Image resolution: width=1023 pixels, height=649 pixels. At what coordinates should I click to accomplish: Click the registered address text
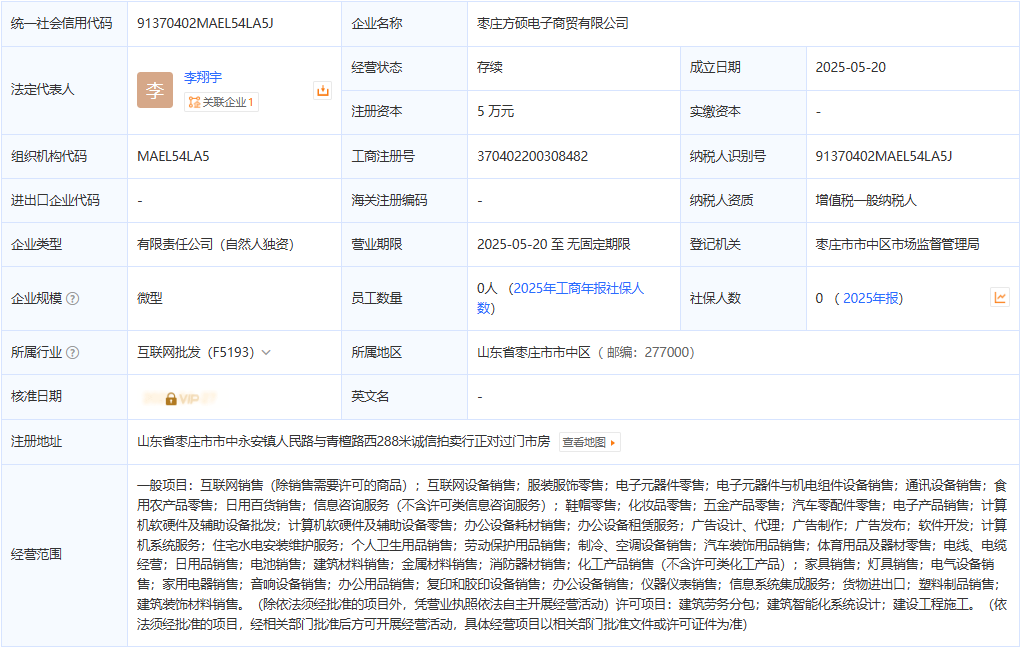click(x=343, y=442)
